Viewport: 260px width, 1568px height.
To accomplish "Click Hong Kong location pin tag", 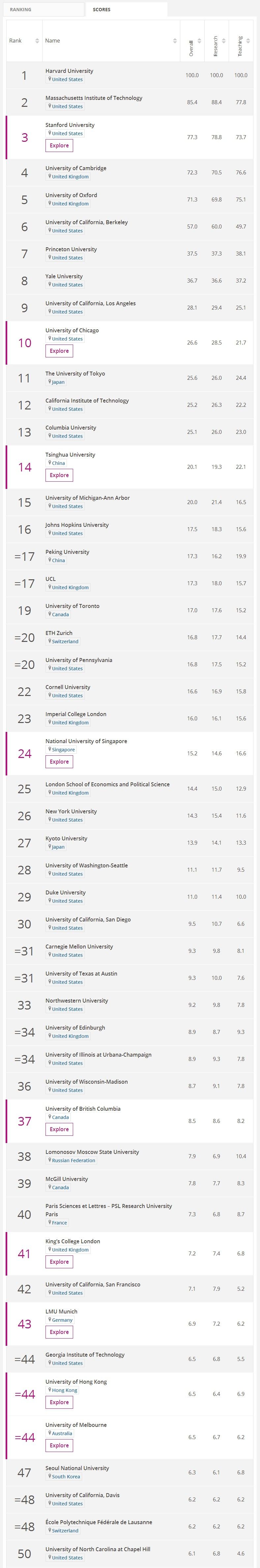I will (63, 1390).
